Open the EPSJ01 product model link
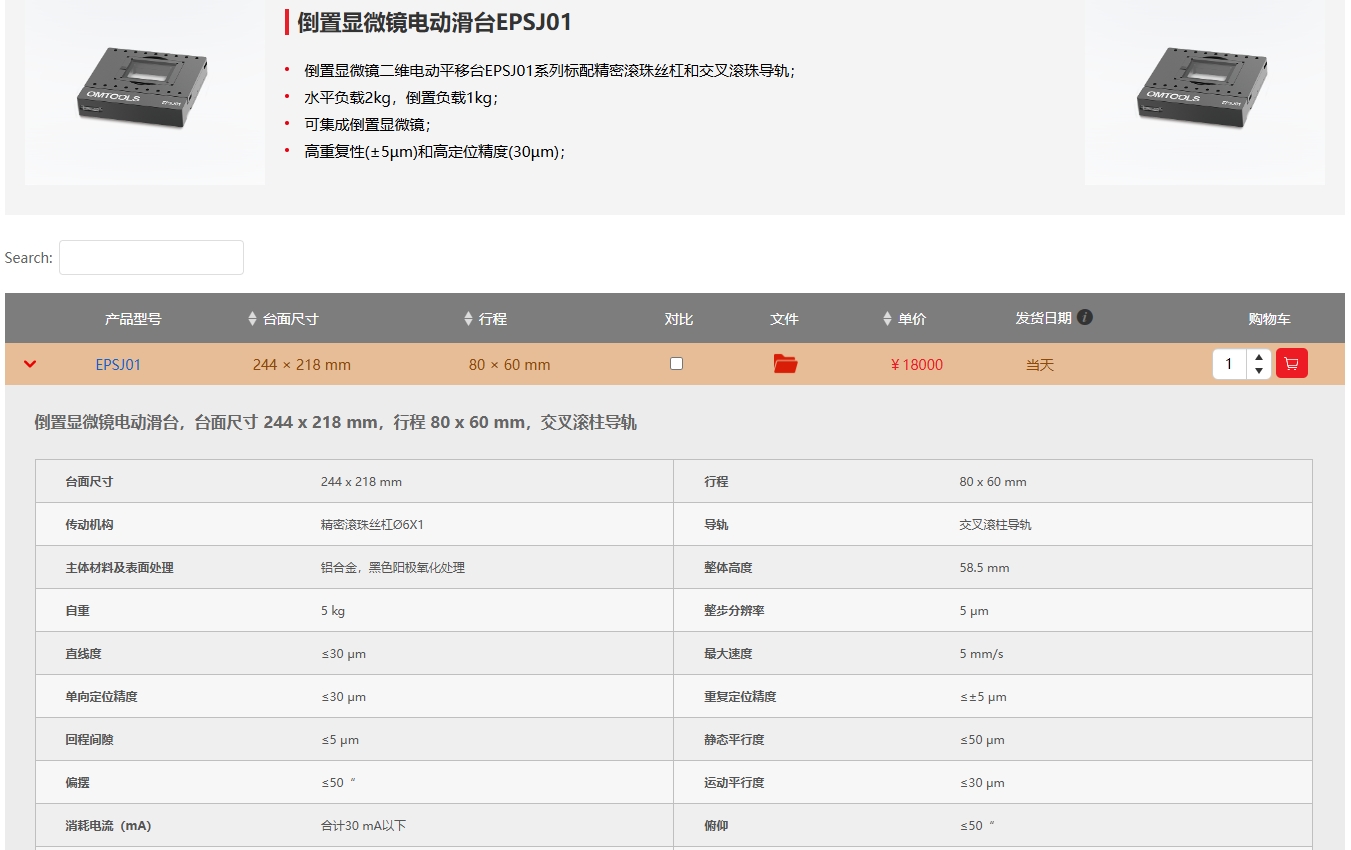The width and height of the screenshot is (1351, 850). click(x=118, y=365)
